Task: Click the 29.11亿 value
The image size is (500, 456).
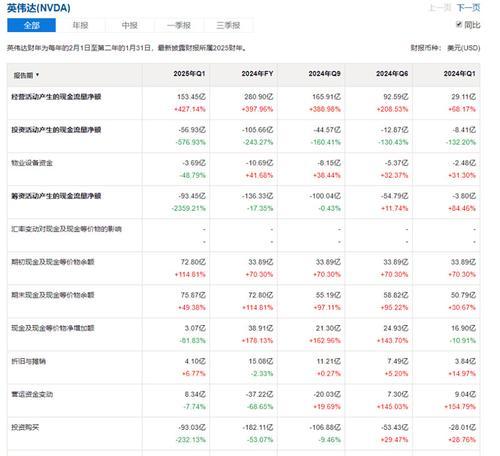Action: 463,97
